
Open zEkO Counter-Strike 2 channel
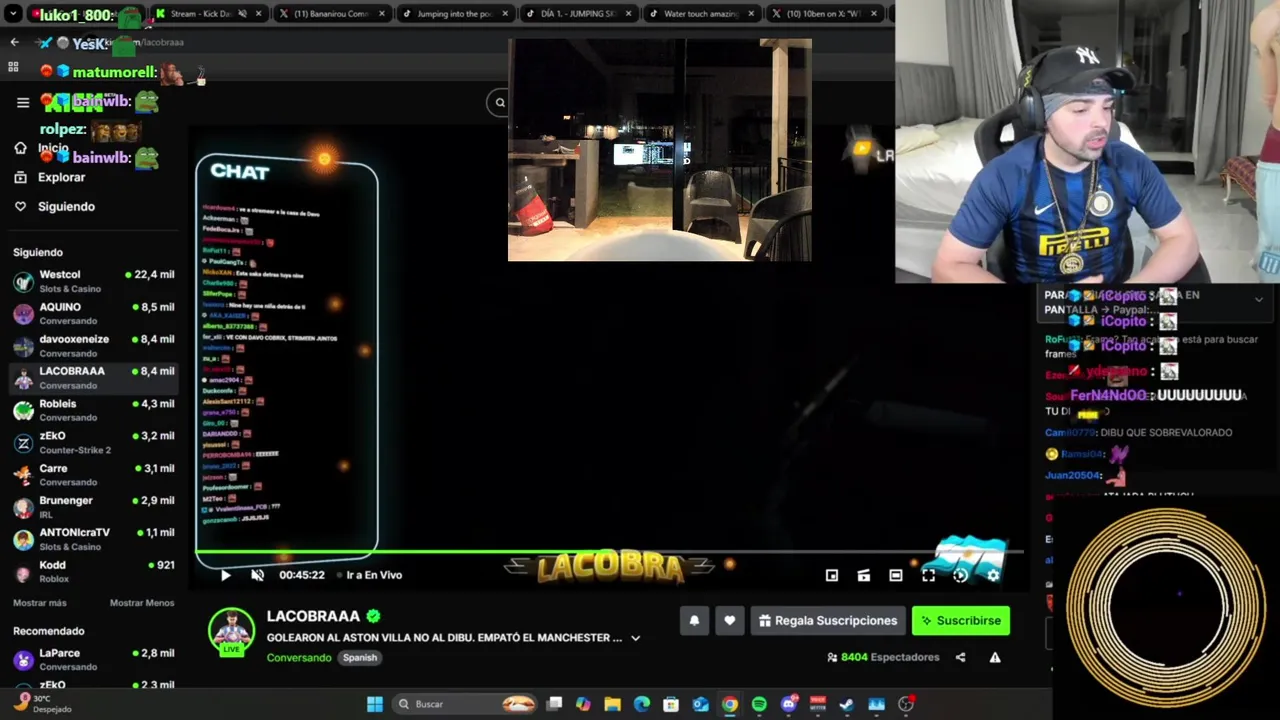click(x=93, y=442)
